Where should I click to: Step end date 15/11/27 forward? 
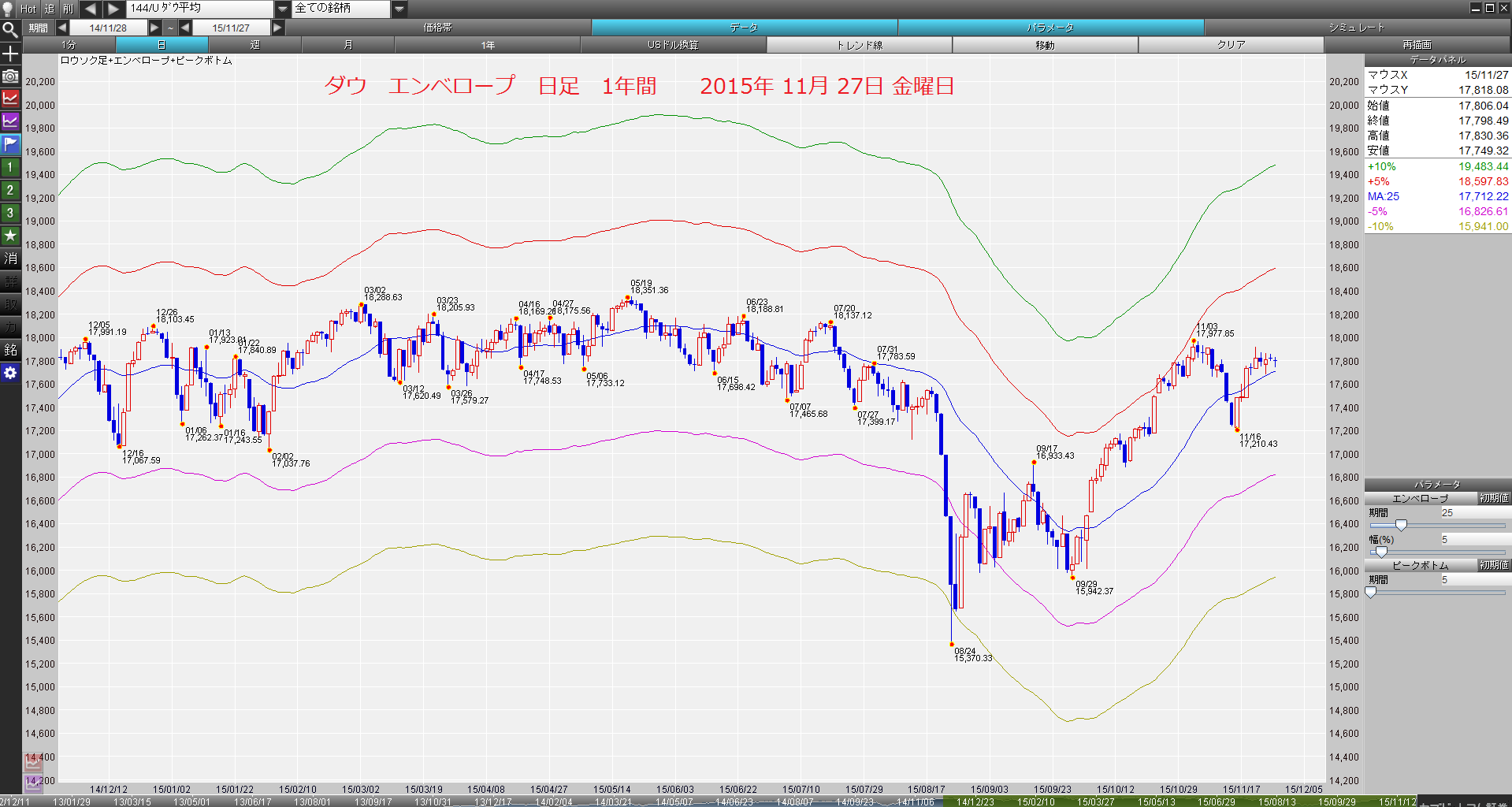point(277,28)
